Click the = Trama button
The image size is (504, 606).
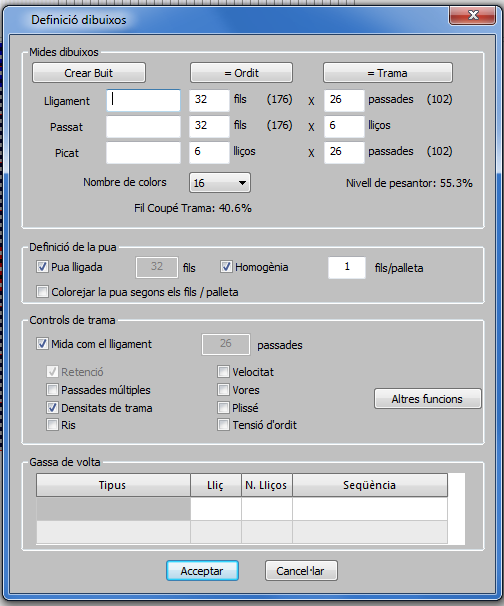coord(388,73)
